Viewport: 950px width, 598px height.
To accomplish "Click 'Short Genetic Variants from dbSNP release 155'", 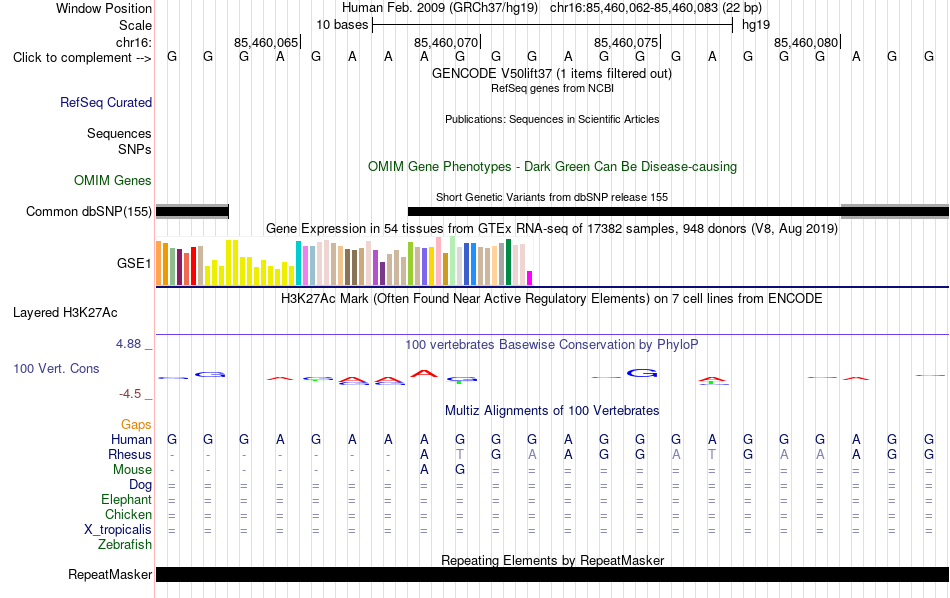I will pyautogui.click(x=552, y=198).
